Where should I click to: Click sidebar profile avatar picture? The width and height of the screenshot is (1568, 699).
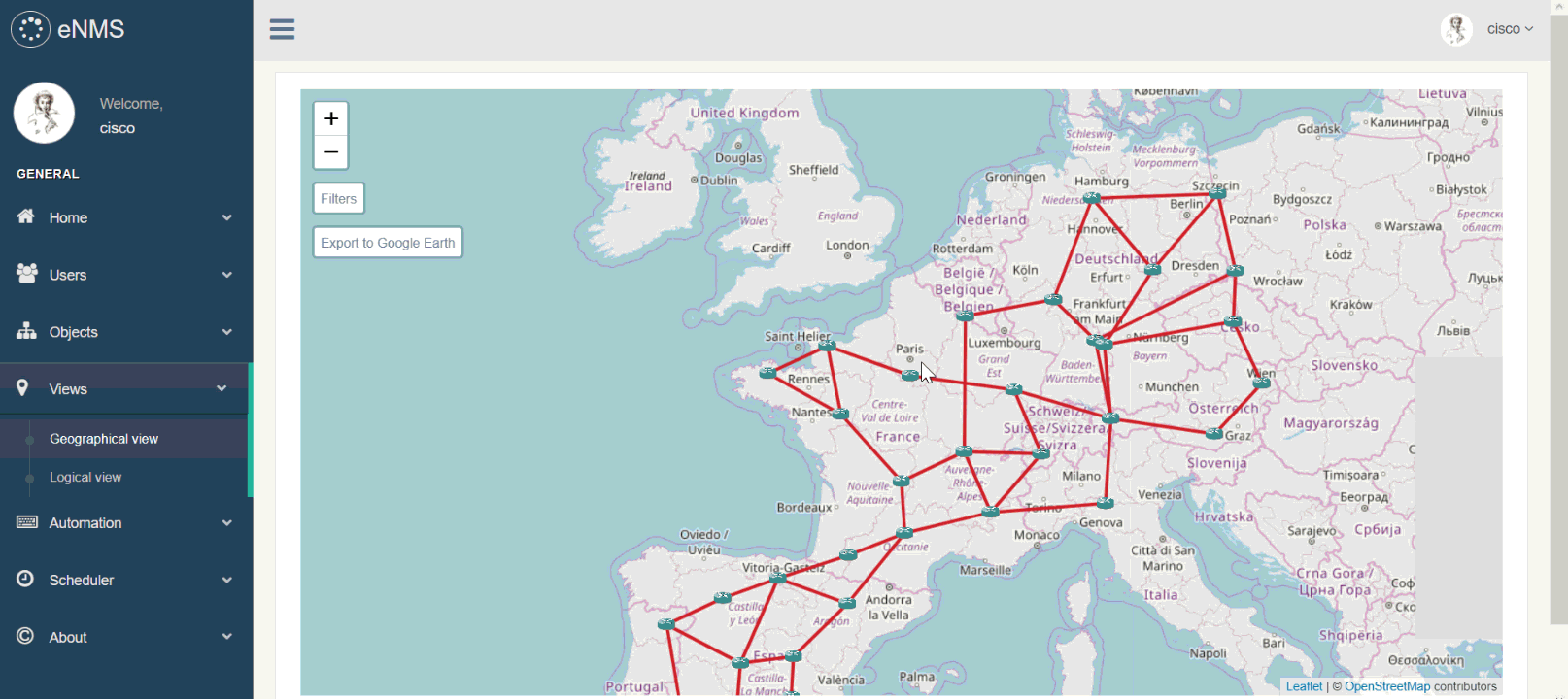coord(44,113)
